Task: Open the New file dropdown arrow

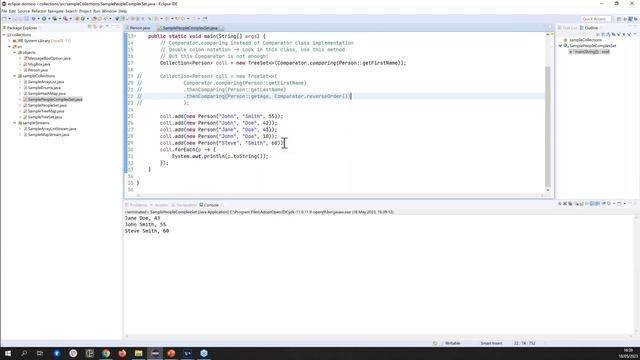Action: [x=9, y=19]
